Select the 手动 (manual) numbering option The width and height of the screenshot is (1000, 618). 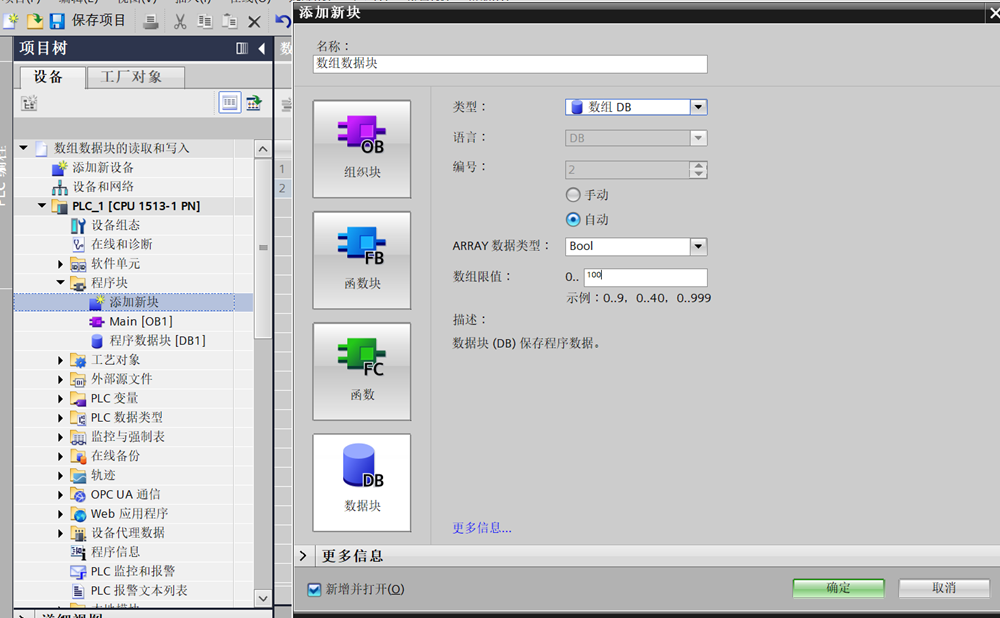(573, 195)
